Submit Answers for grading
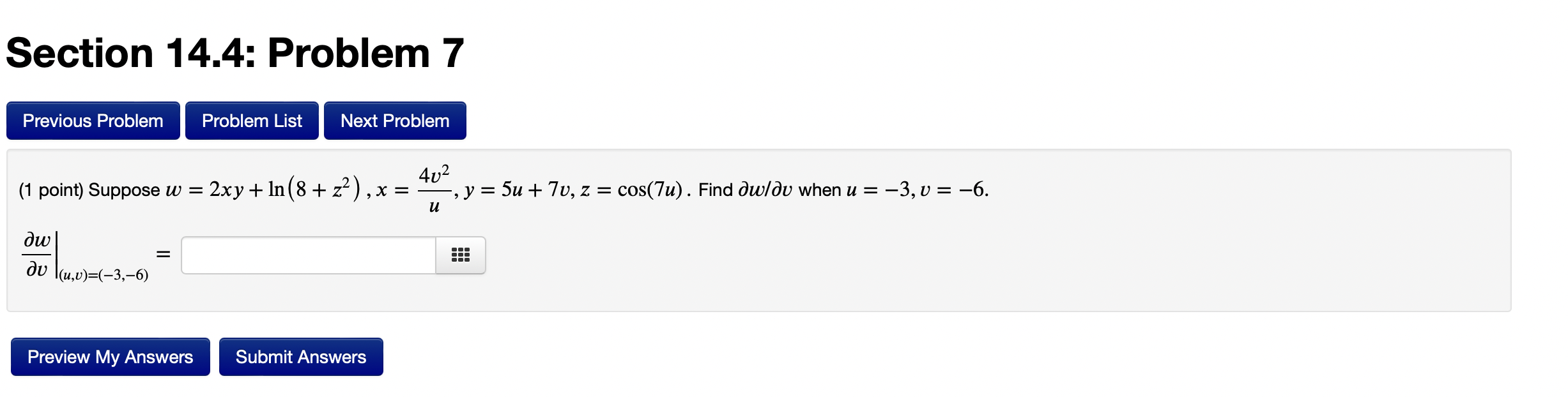This screenshot has height=397, width=1568. tap(300, 357)
